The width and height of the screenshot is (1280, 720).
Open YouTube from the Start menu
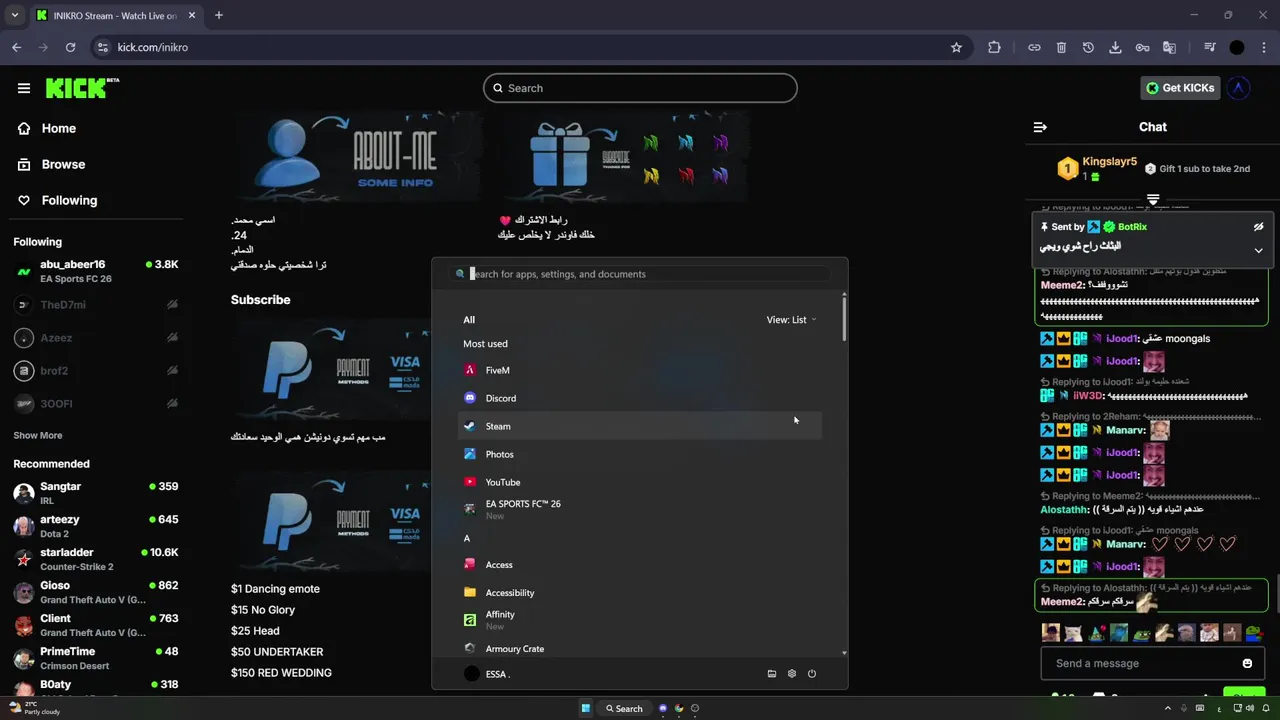640,482
